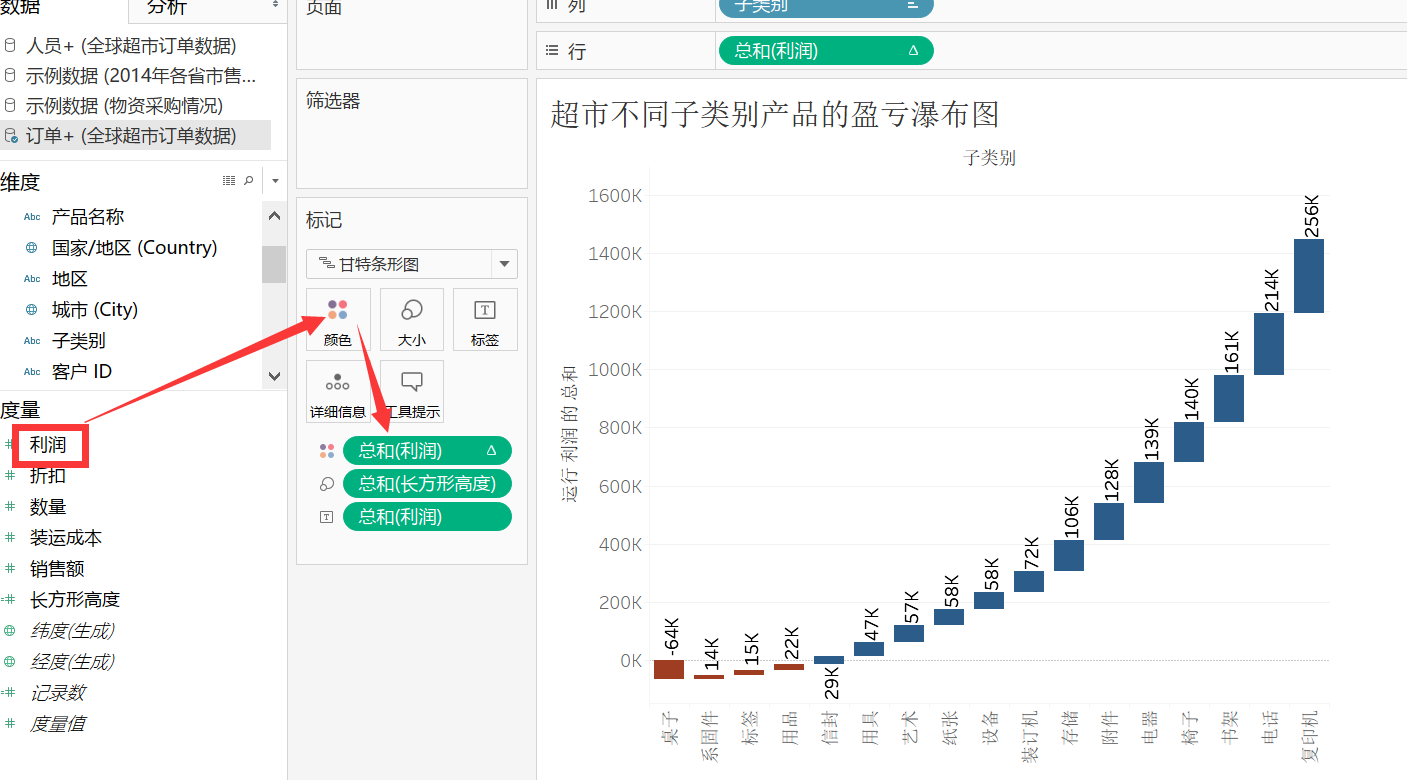The width and height of the screenshot is (1407, 780).
Task: Click the dimensions list scroll up arrow
Action: click(274, 214)
